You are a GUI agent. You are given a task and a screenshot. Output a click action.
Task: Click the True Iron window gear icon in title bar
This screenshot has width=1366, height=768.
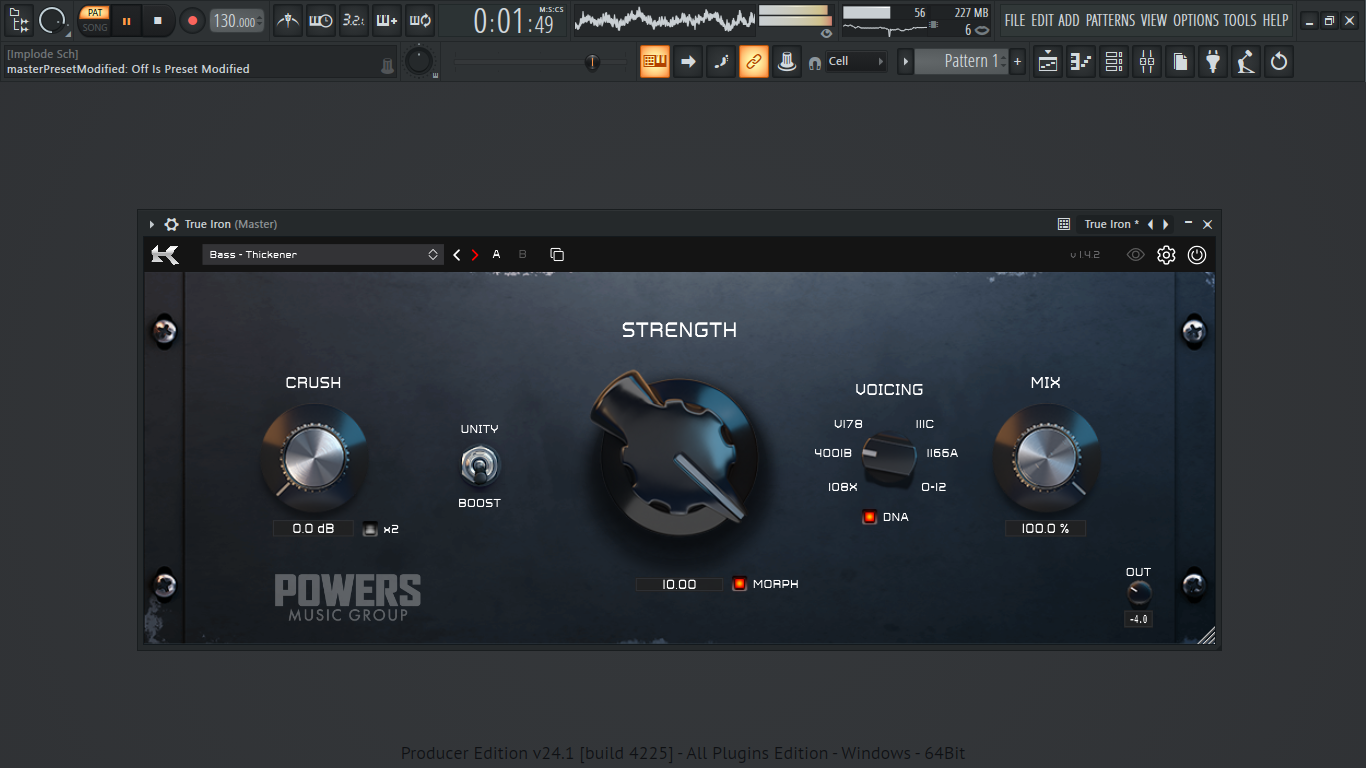coord(171,224)
